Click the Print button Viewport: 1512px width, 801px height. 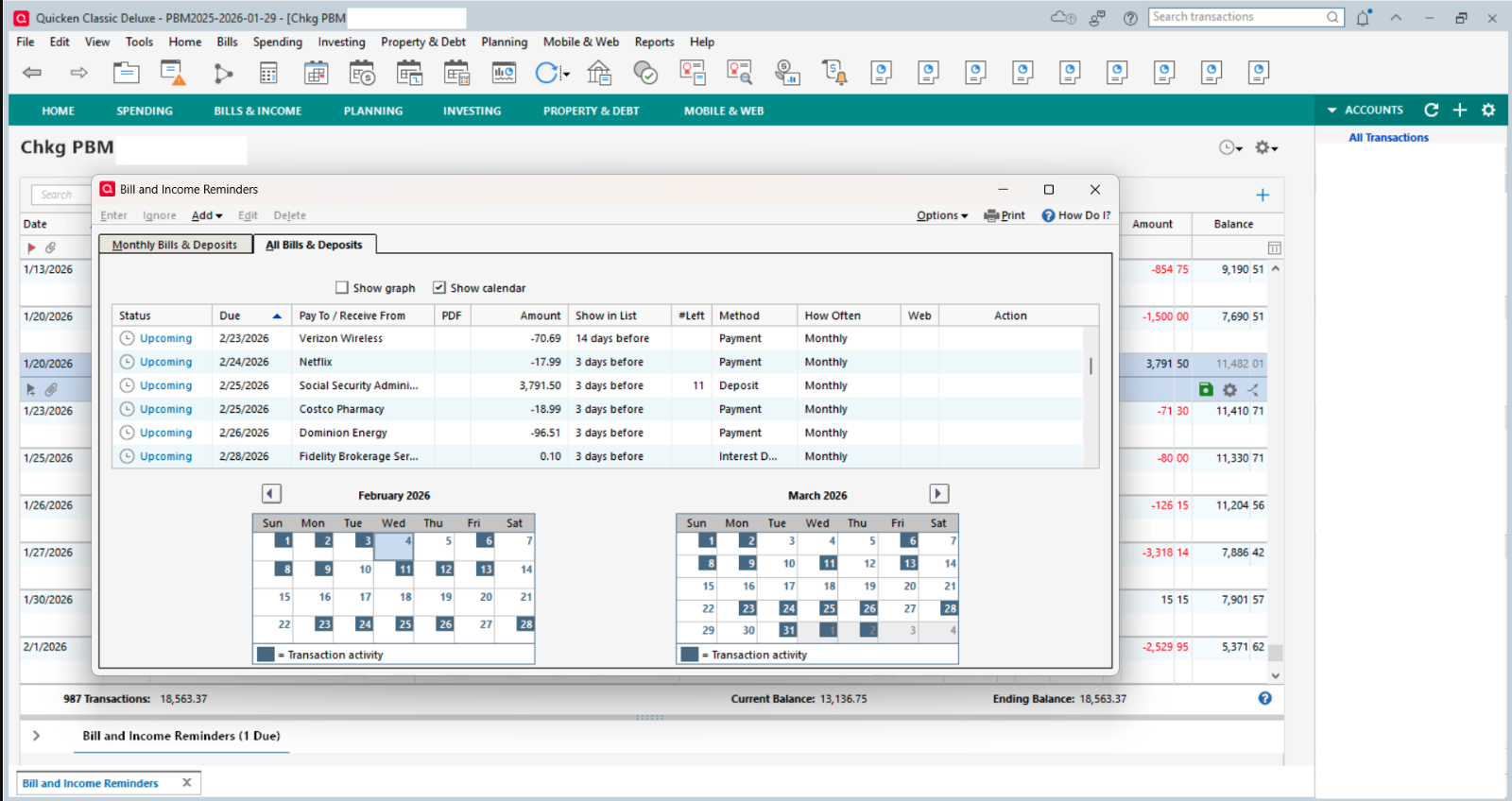click(1005, 215)
